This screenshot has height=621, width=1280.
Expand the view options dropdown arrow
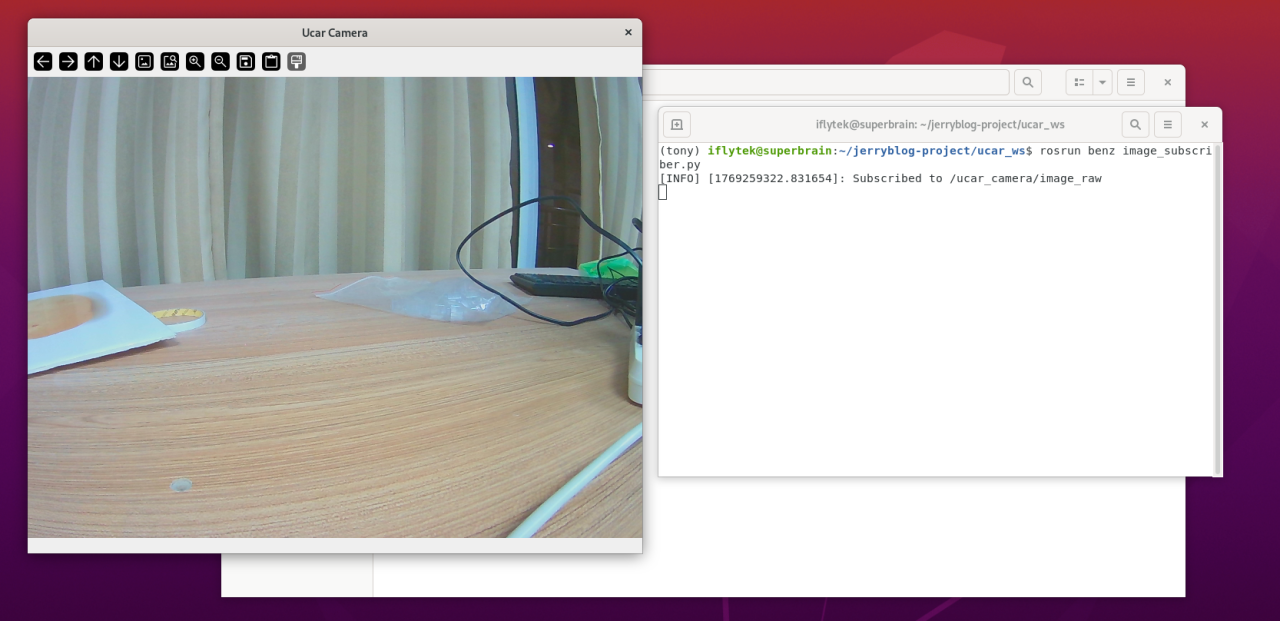[1102, 82]
